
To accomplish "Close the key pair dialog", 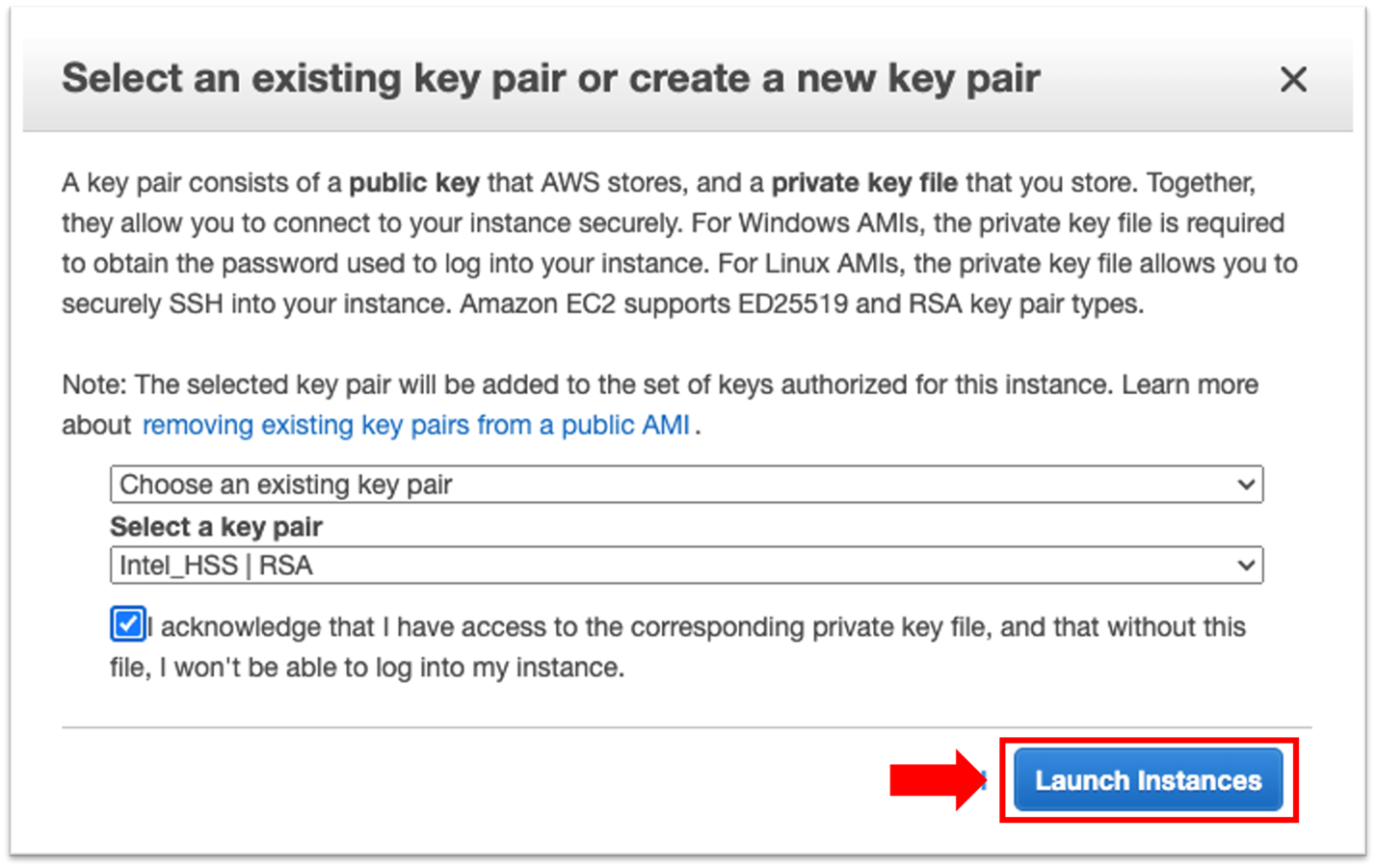I will coord(1293,79).
